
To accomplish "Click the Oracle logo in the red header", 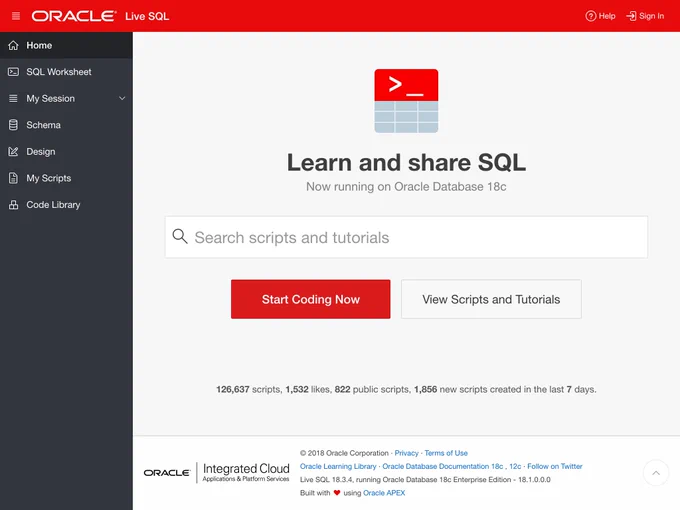I will point(74,16).
